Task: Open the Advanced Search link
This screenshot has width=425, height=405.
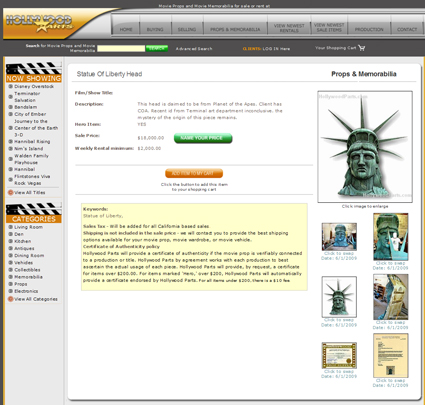Action: click(194, 49)
